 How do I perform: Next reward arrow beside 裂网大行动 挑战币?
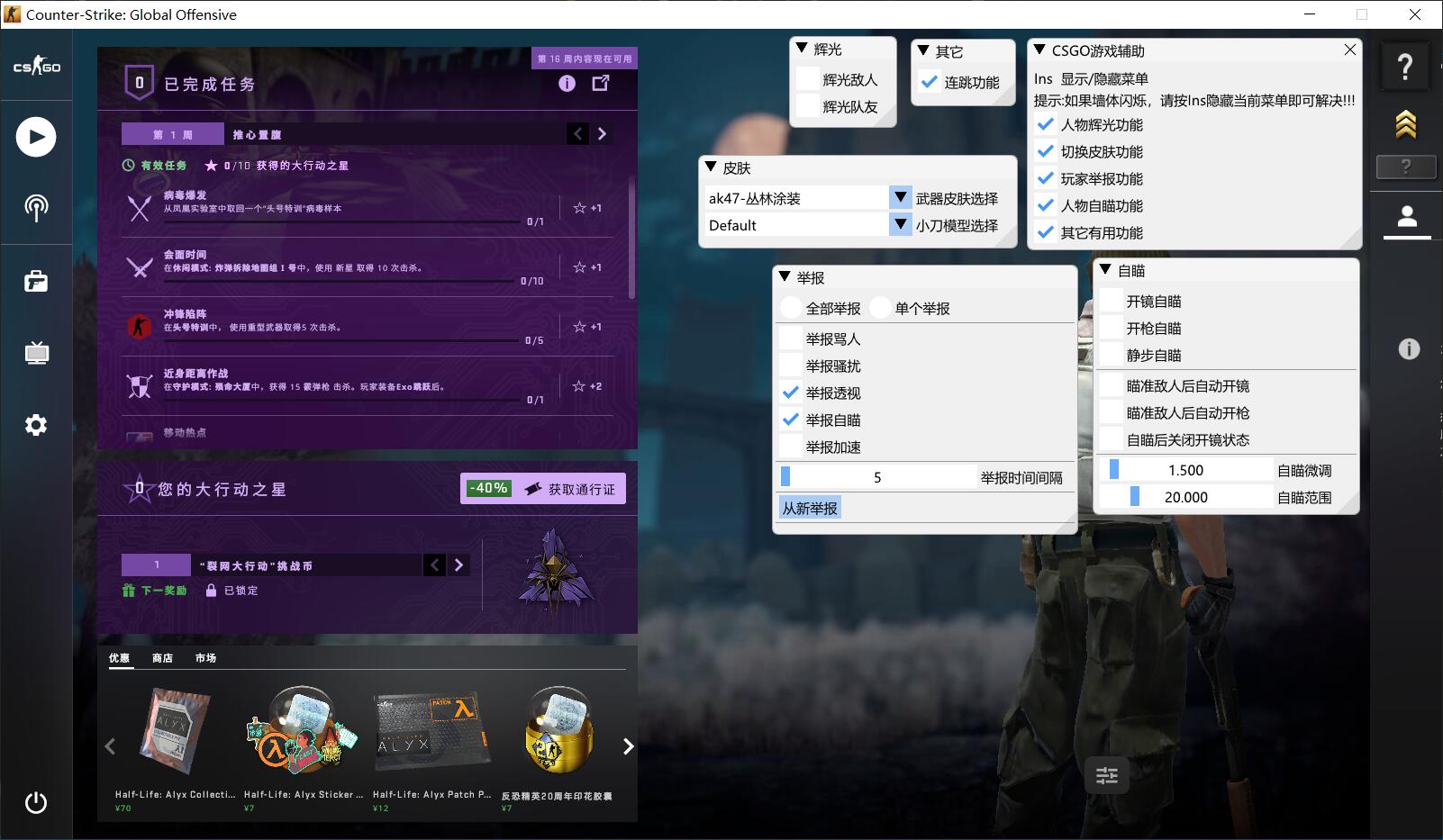pyautogui.click(x=458, y=565)
